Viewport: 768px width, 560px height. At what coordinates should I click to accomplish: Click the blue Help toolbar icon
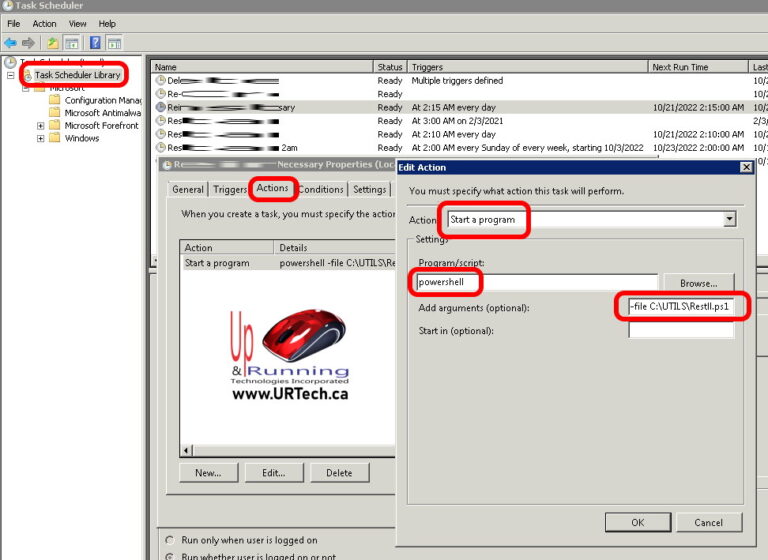point(95,43)
